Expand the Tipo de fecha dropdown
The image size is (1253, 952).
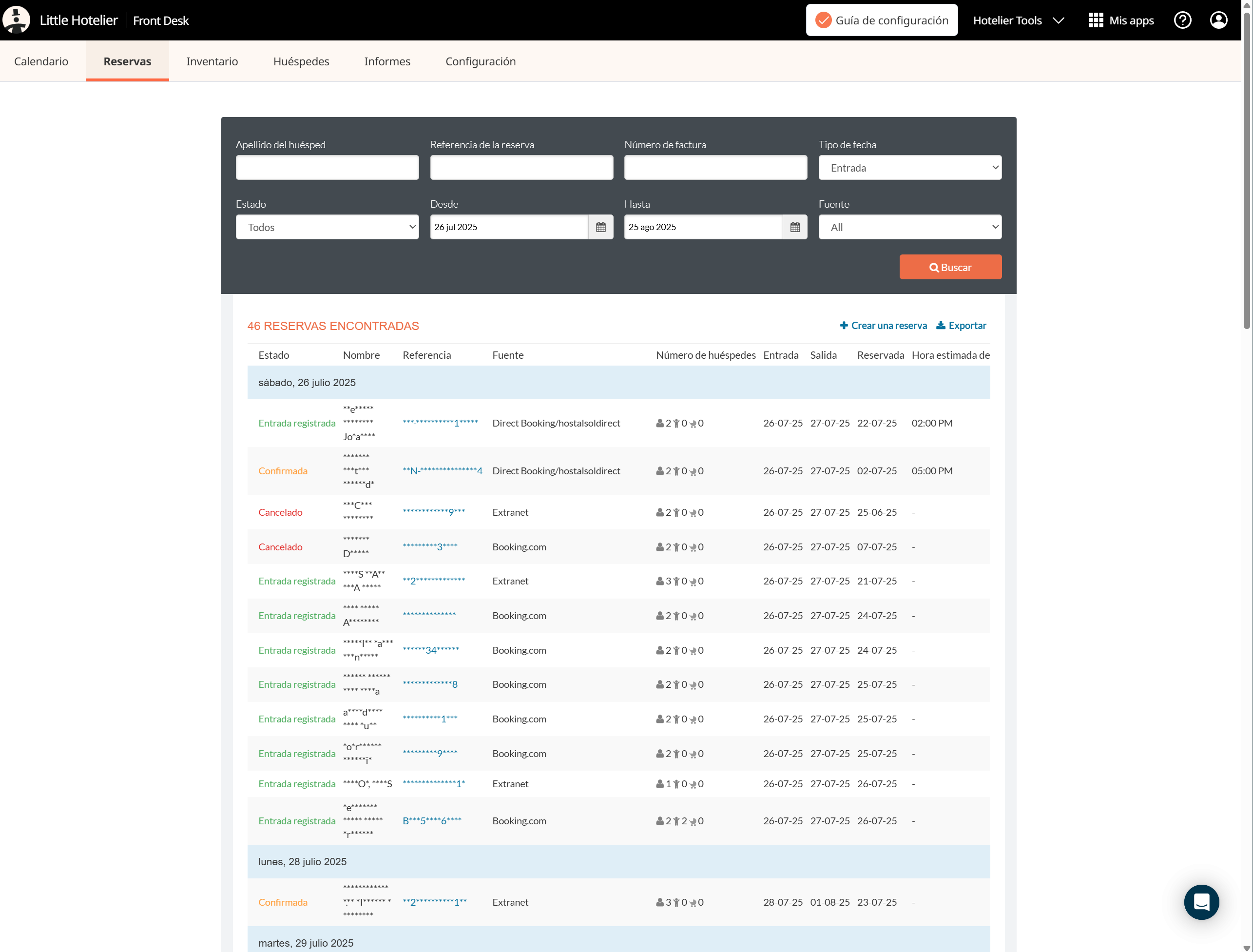click(910, 168)
